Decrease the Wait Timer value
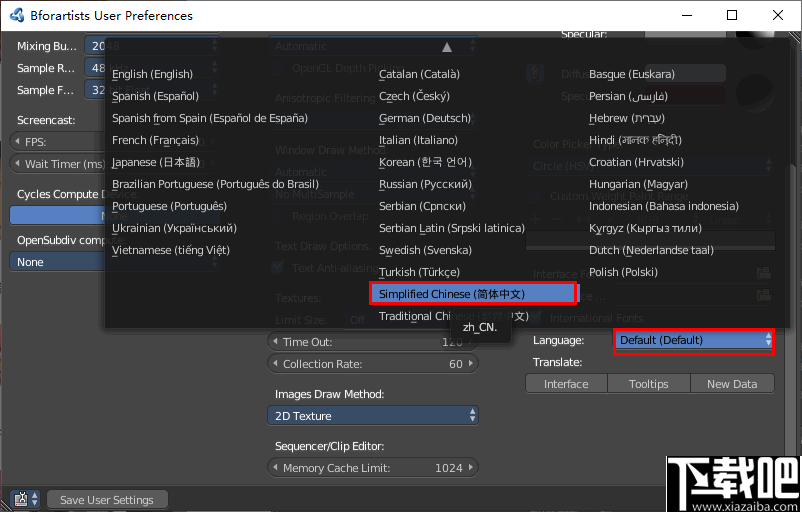This screenshot has height=512, width=802. [x=16, y=164]
